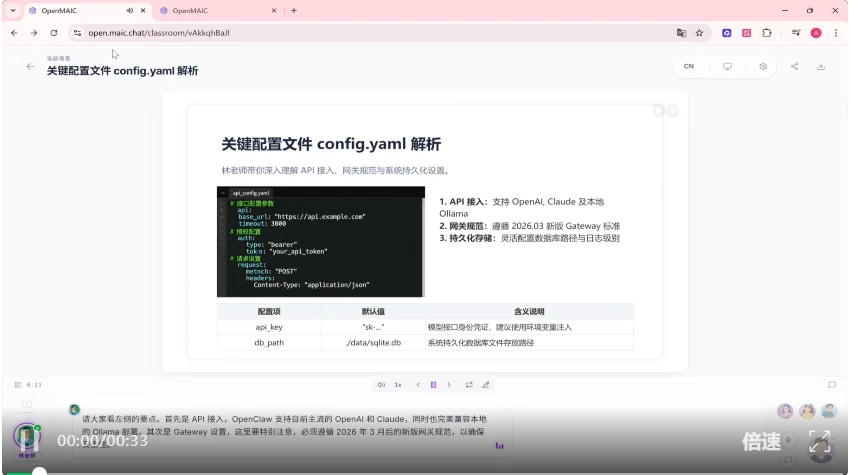Screen dimensions: 850x475
Task: Select the ./data/sqlite.db value cell
Action: [373, 343]
